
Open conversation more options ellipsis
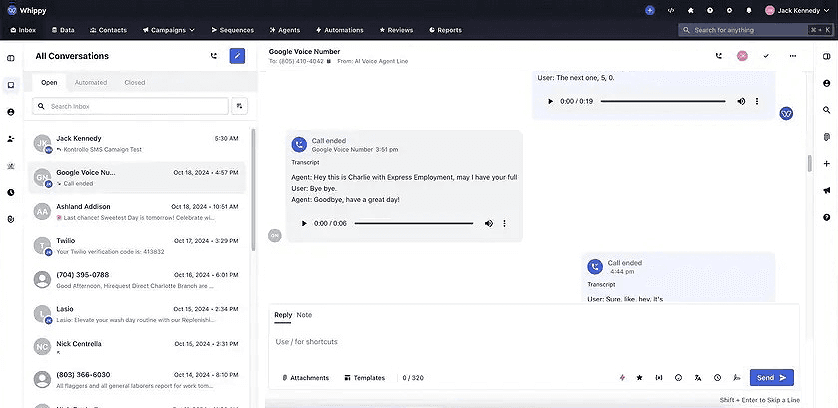point(793,56)
